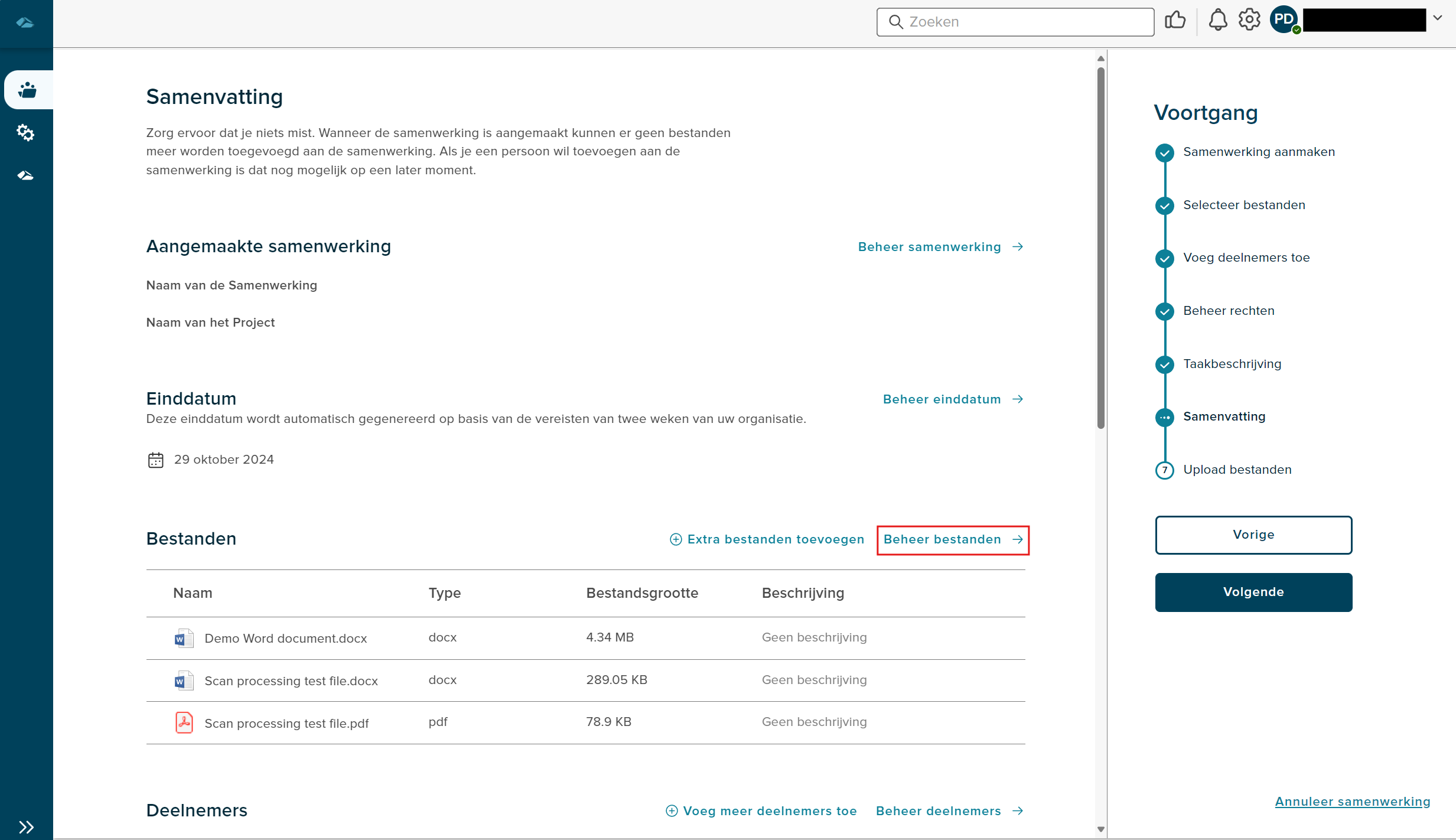This screenshot has height=840, width=1456.
Task: Click plus icon of Voeg meer deelnemers toe
Action: [x=672, y=811]
